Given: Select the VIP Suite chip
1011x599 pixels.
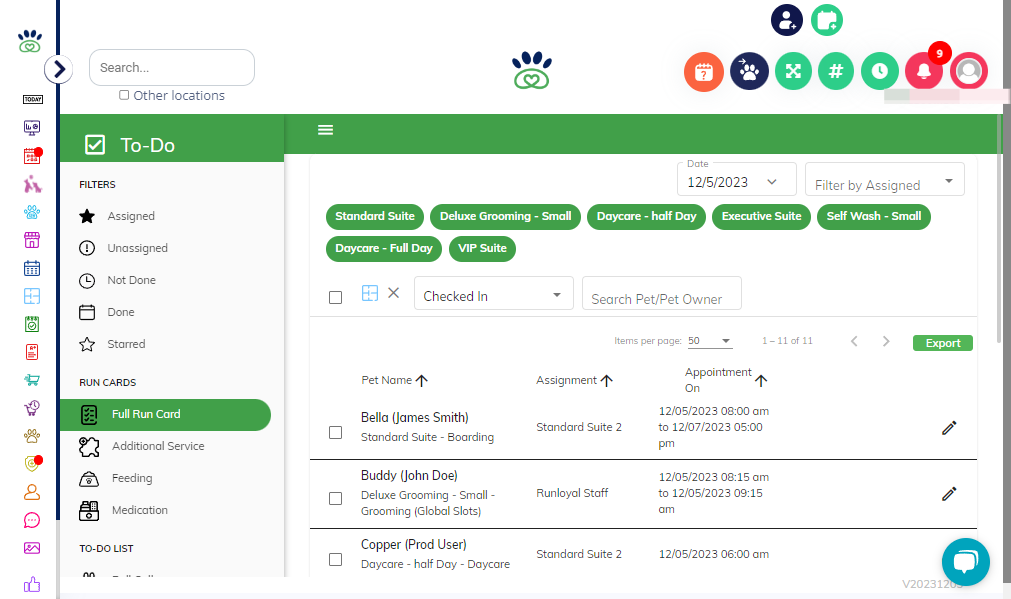Looking at the screenshot, I should point(482,249).
